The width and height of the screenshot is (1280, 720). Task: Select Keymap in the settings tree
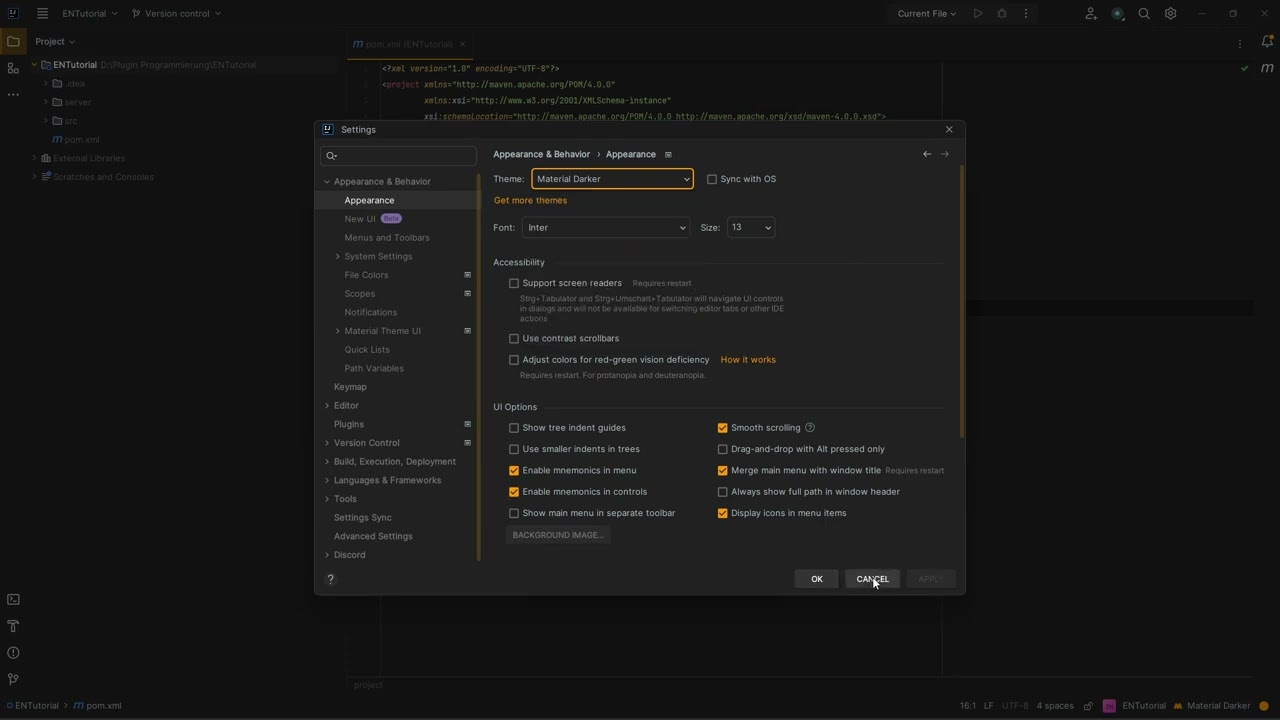[350, 387]
